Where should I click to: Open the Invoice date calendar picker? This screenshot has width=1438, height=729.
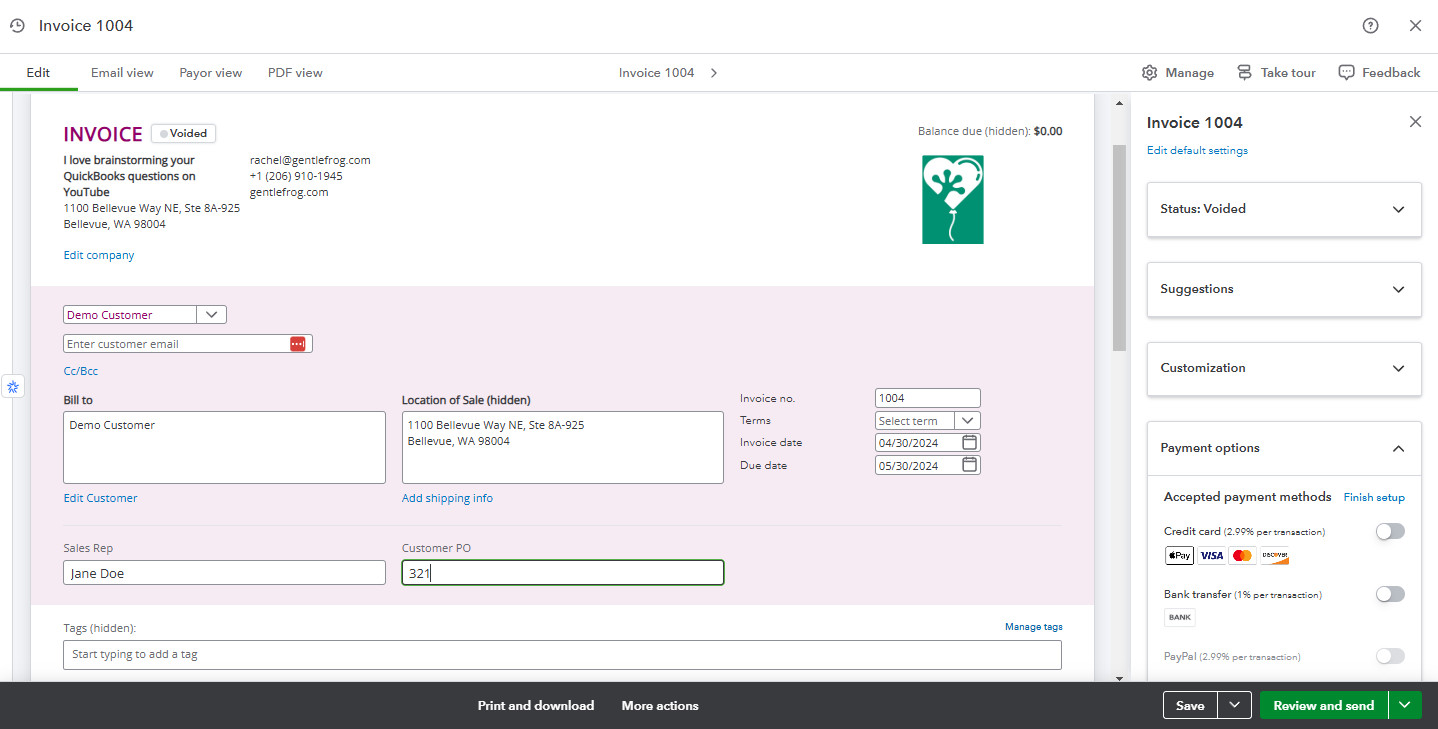969,442
